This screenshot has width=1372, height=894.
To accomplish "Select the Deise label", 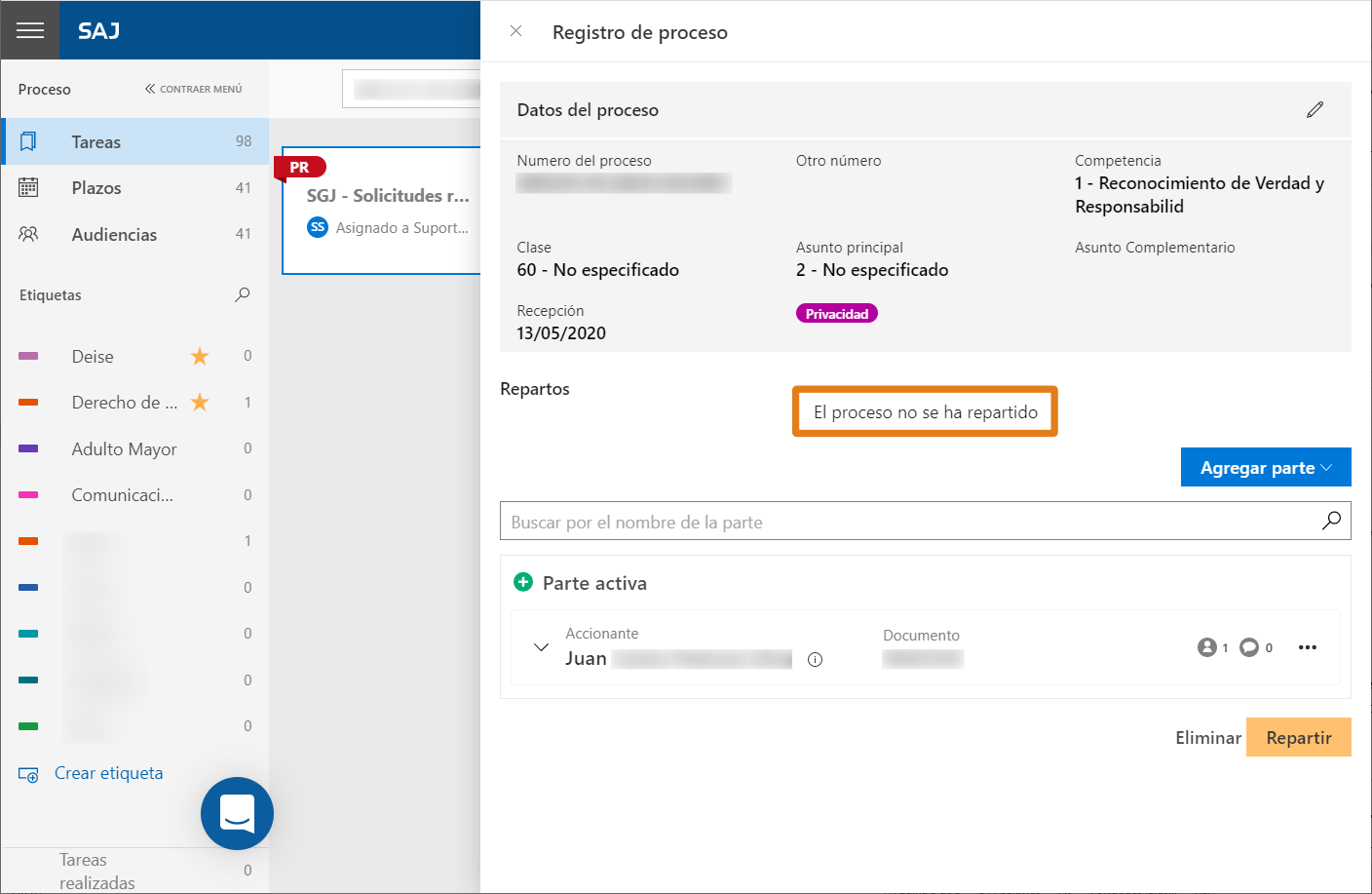I will click(x=93, y=357).
